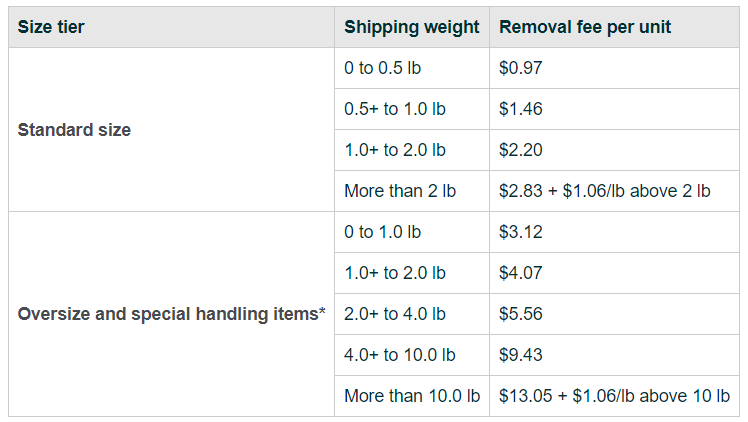This screenshot has width=748, height=422.
Task: Click the $9.43 fee cell
Action: click(521, 355)
